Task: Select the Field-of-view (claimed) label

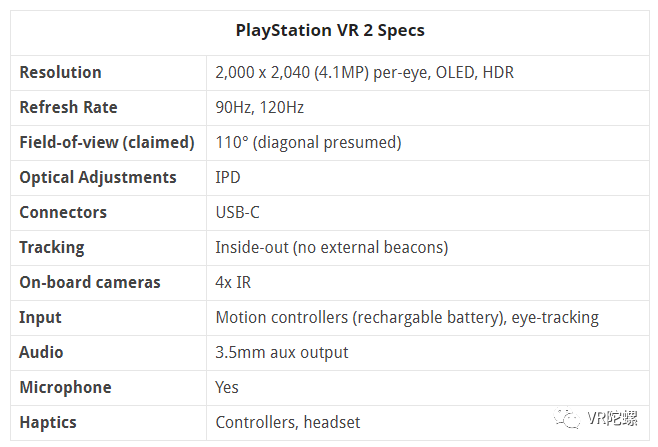Action: 107,142
